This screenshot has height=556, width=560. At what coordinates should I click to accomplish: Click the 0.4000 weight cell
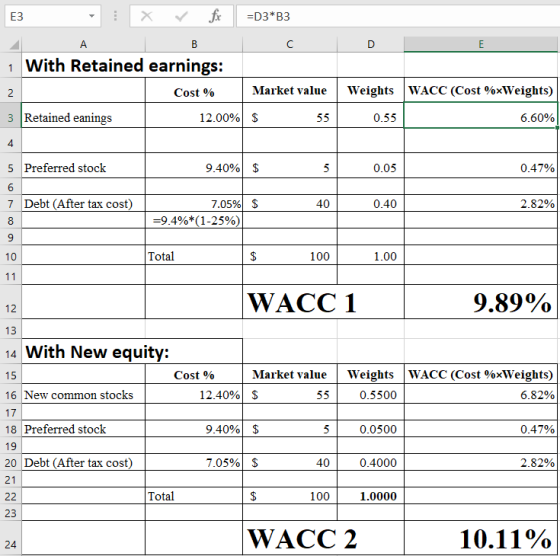371,462
